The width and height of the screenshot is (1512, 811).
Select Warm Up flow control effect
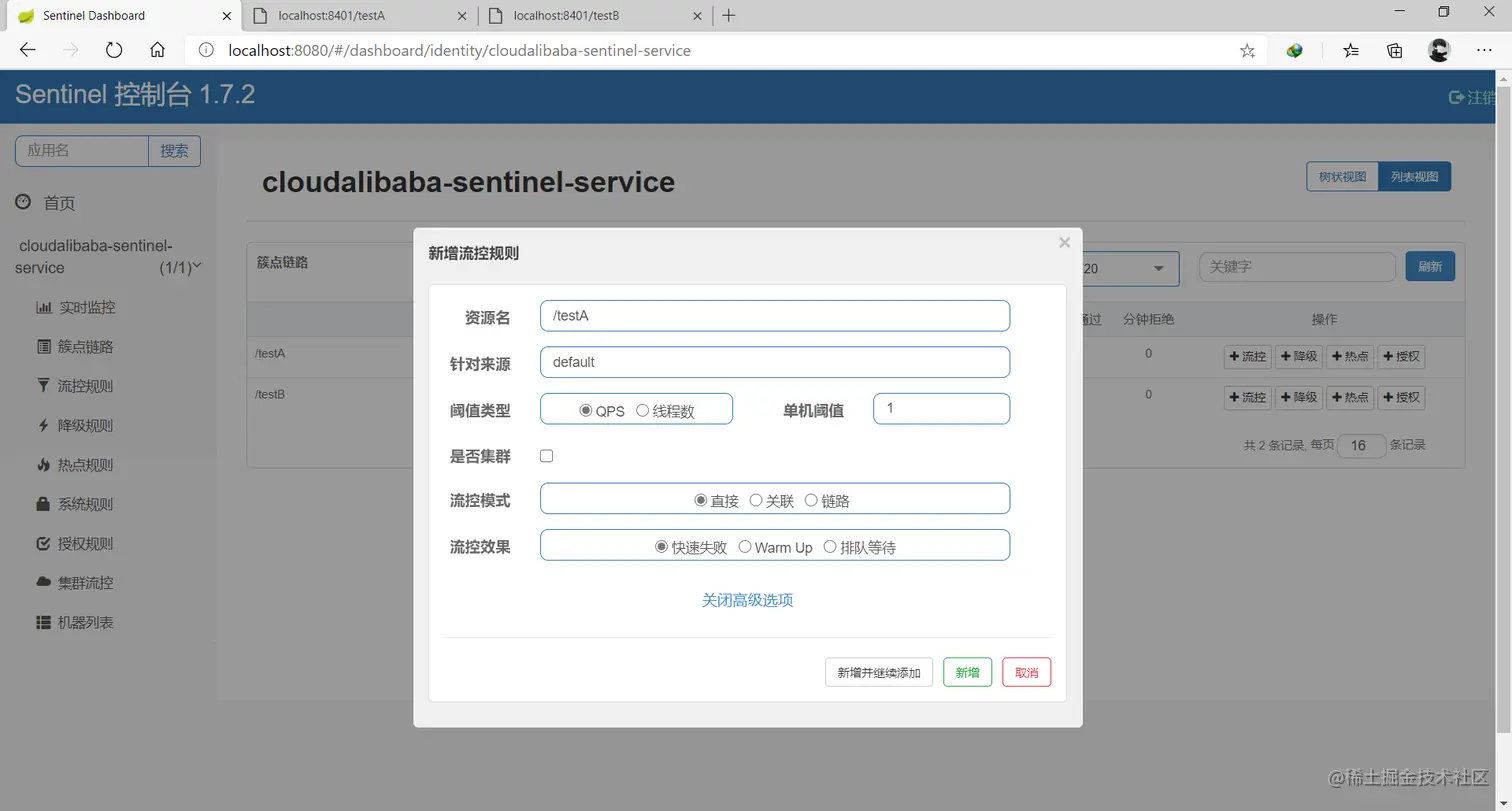coord(745,547)
